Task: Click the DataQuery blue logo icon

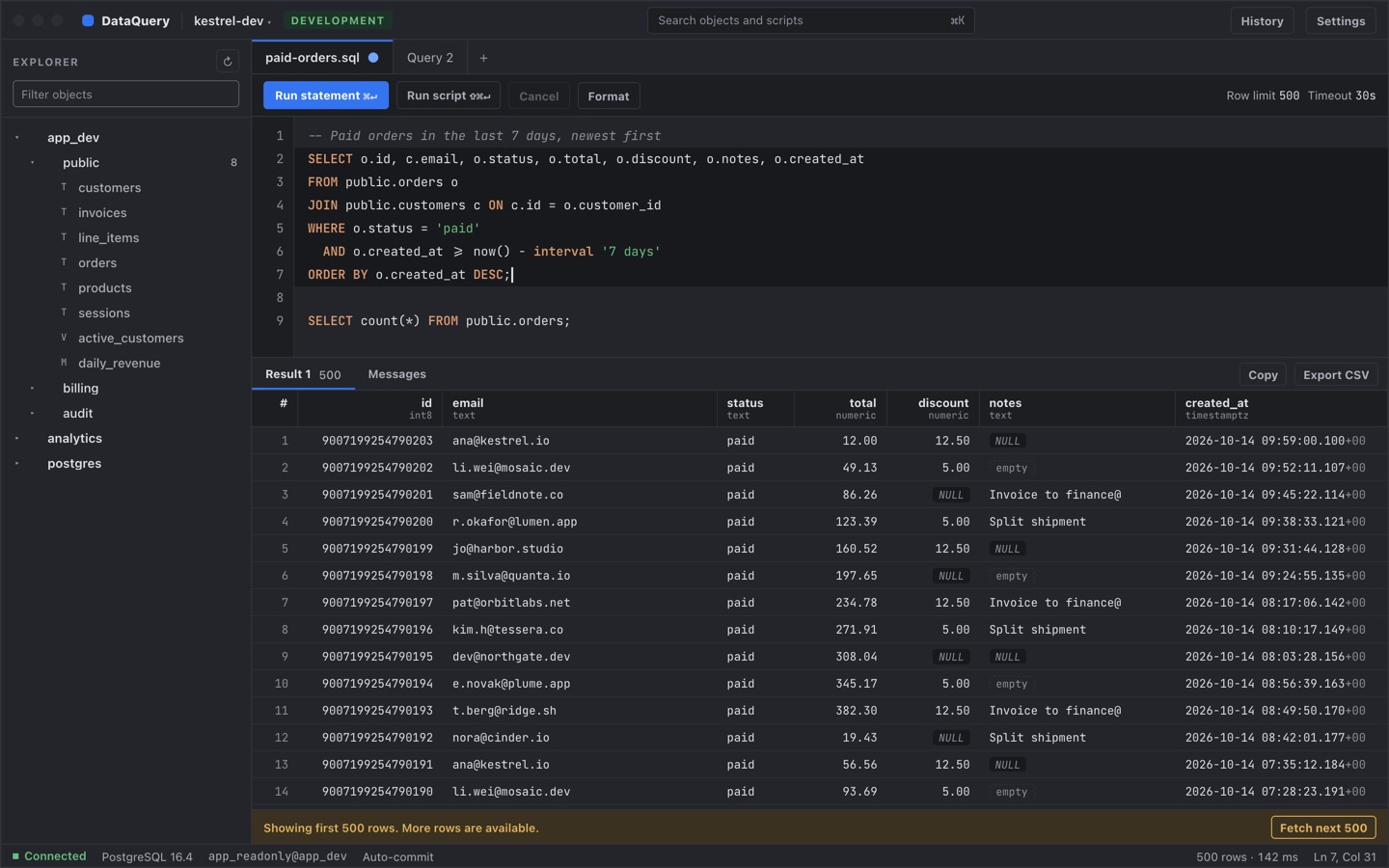Action: tap(88, 20)
